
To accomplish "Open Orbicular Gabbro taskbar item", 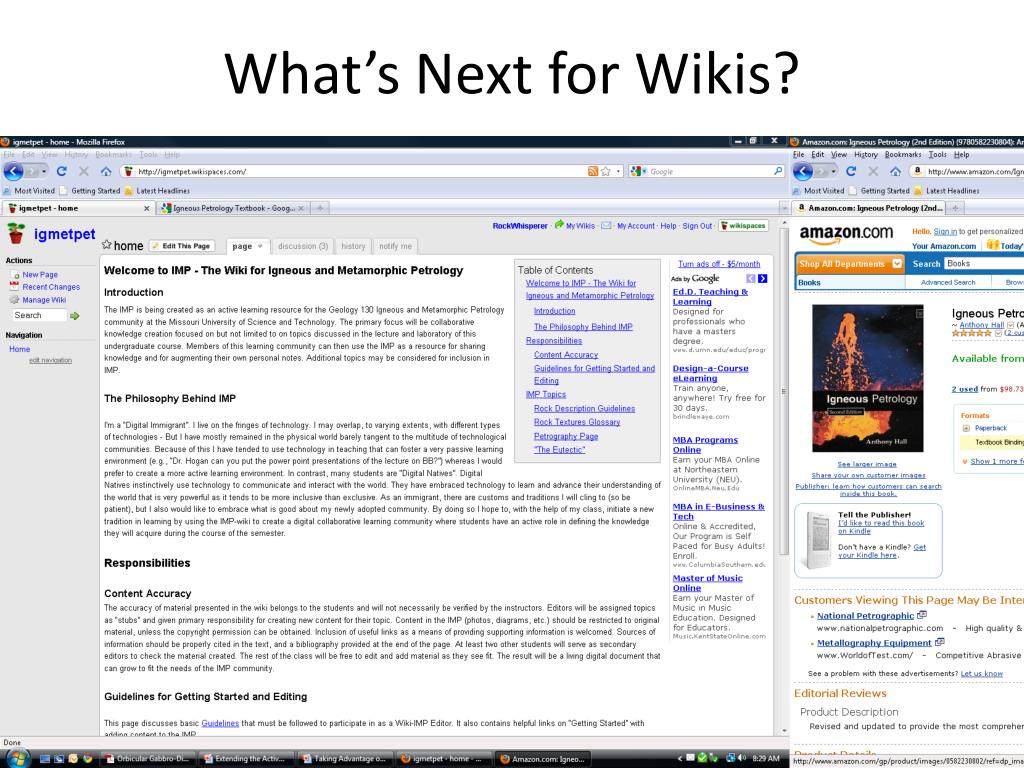I will pos(148,760).
